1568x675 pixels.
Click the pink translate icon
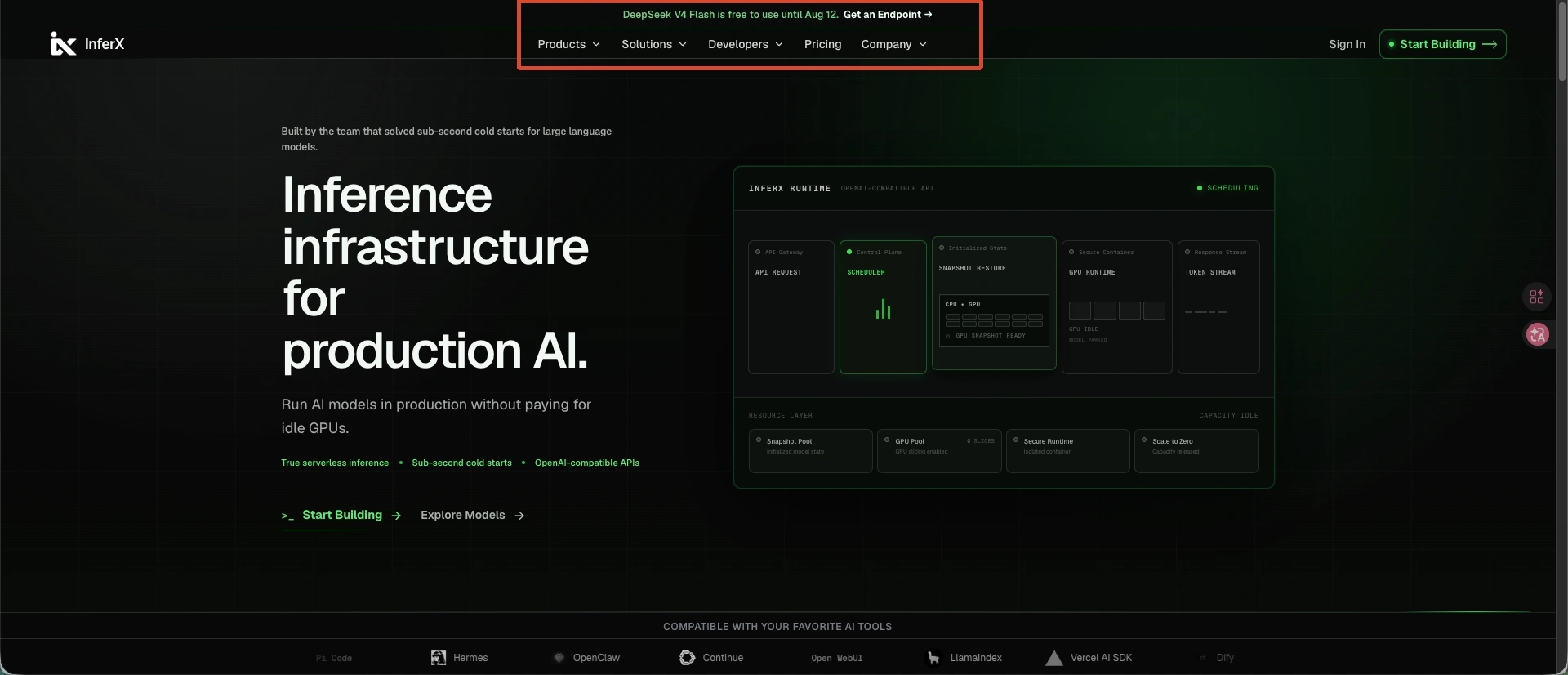pos(1538,334)
